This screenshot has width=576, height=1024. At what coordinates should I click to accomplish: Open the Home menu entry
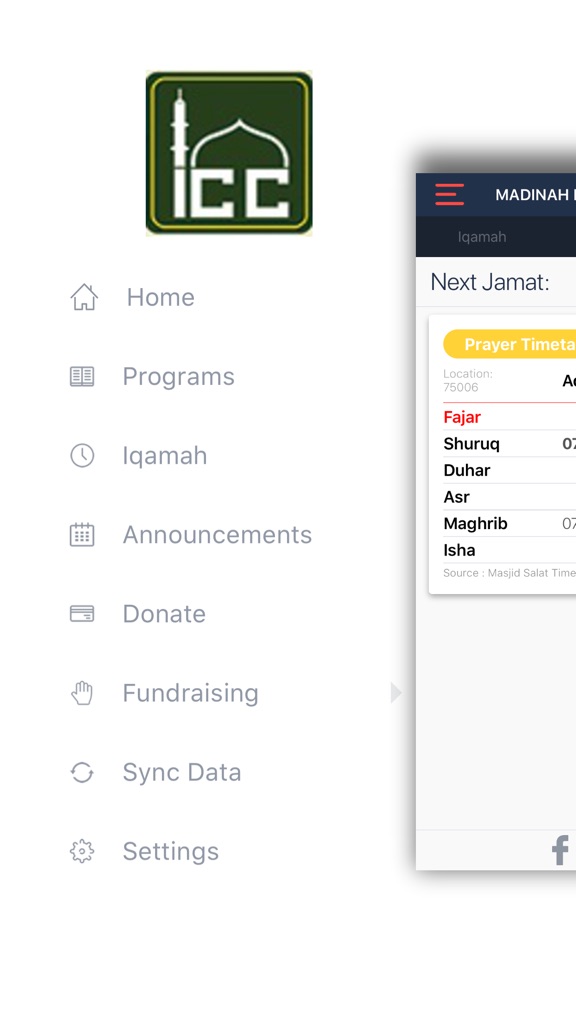[x=160, y=296]
